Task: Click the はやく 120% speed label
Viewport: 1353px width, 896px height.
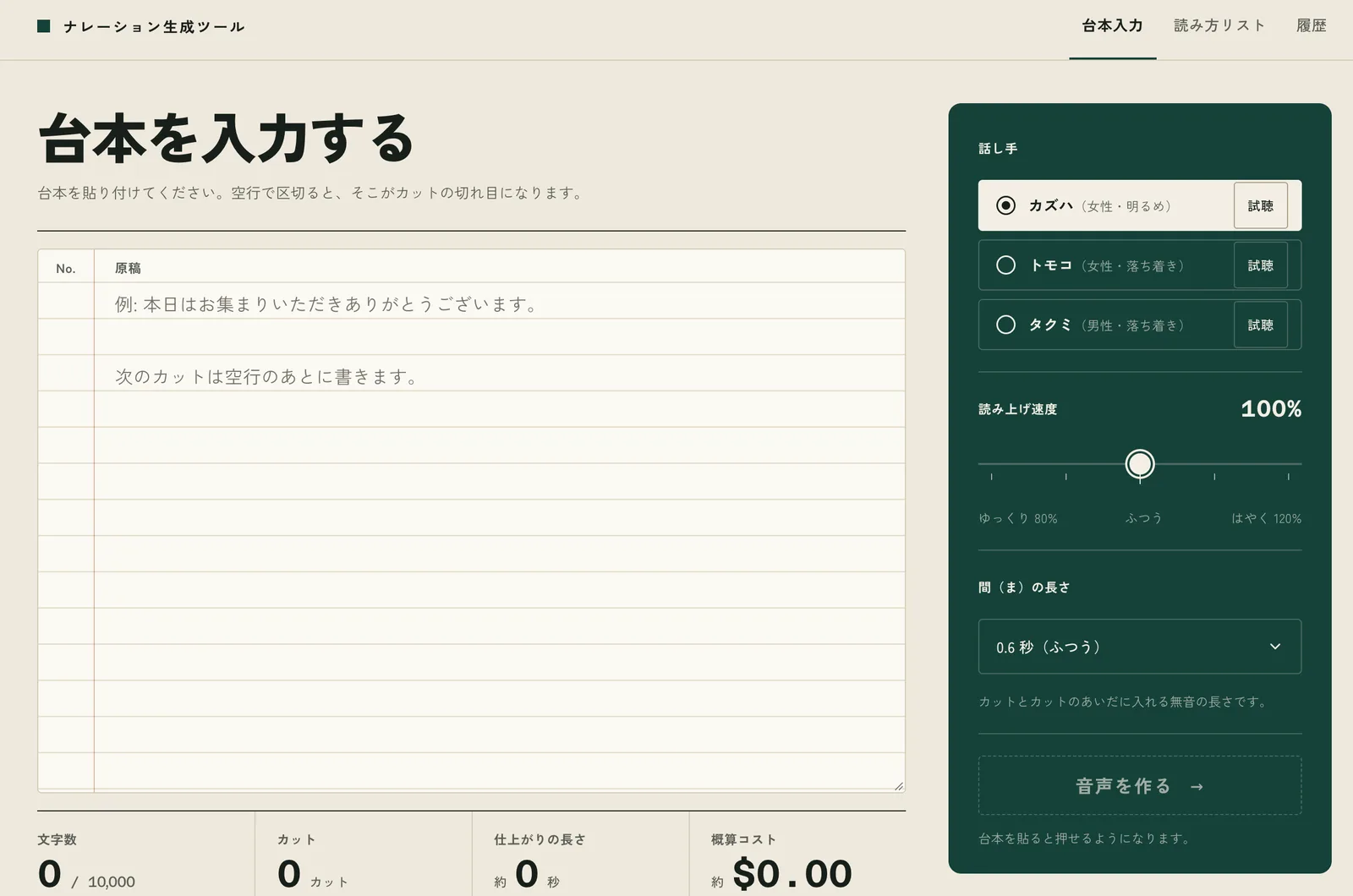Action: pyautogui.click(x=1266, y=518)
